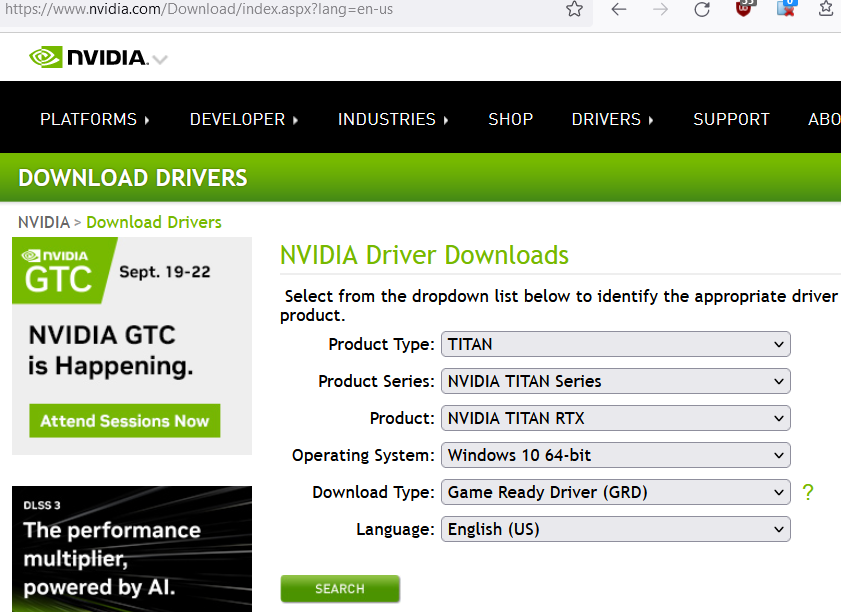Click the 'NVIDIA GTC is Happening.' text
Image resolution: width=841 pixels, height=612 pixels.
[x=110, y=350]
